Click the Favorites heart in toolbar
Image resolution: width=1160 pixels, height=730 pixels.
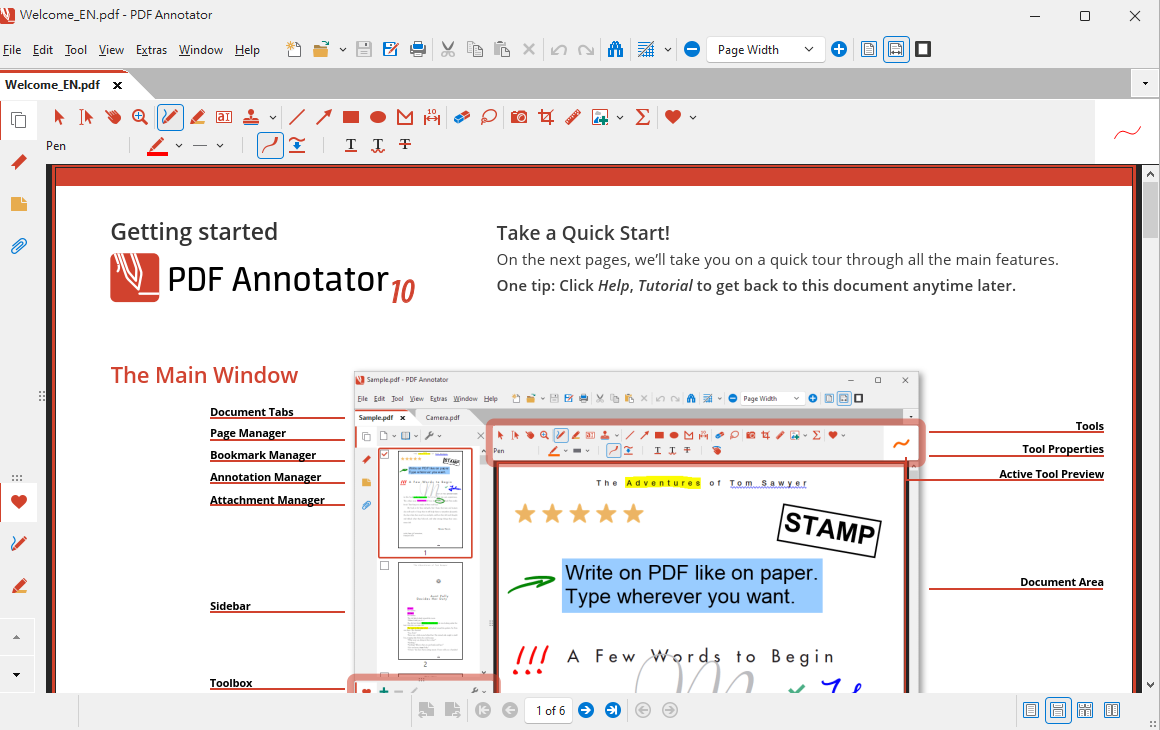pyautogui.click(x=672, y=117)
